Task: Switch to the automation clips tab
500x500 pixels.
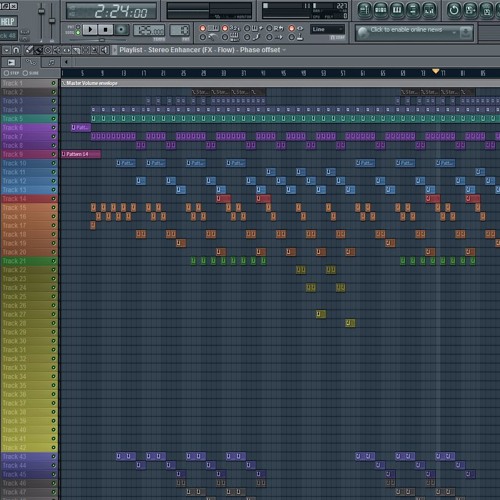Action: (x=31, y=62)
